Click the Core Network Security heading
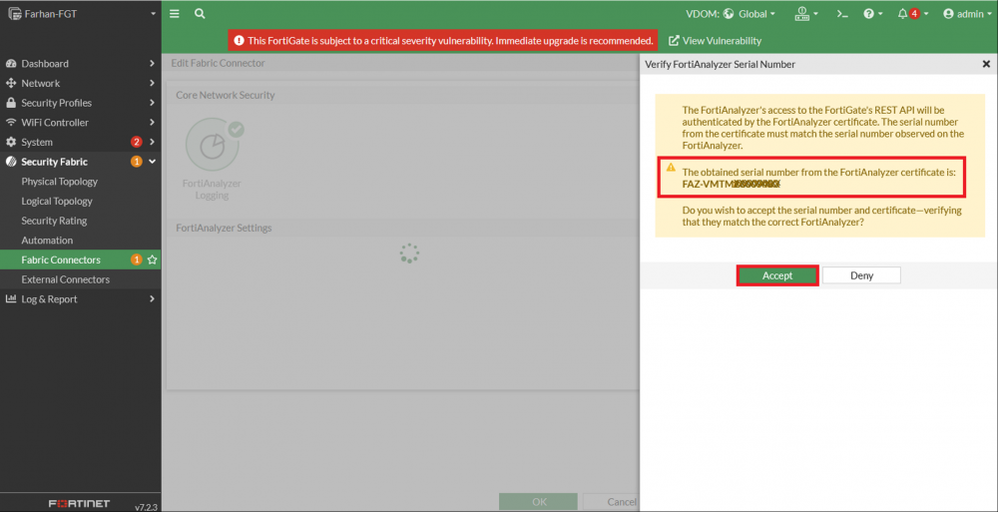The image size is (998, 512). click(x=225, y=95)
